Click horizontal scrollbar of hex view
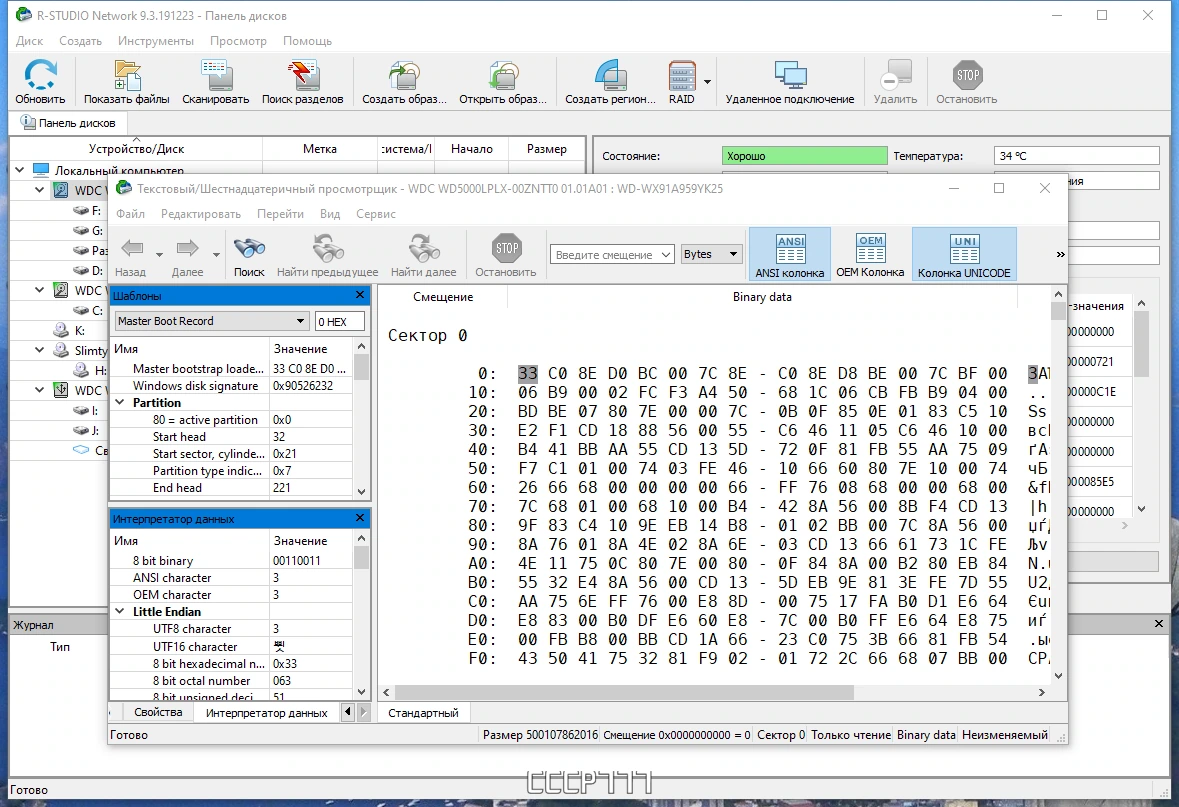This screenshot has height=807, width=1179. tap(624, 692)
